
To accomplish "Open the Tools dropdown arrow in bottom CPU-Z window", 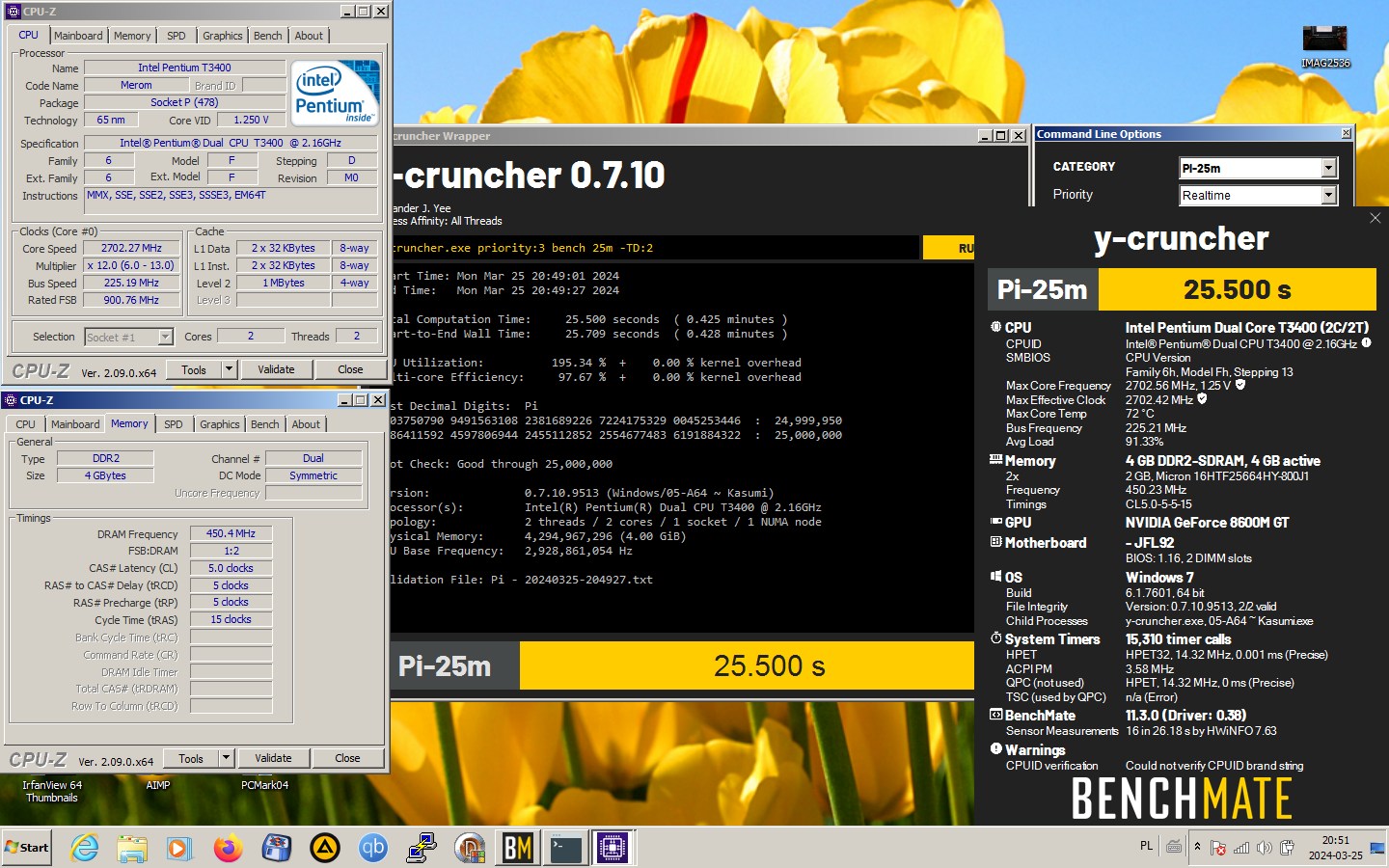I will pyautogui.click(x=227, y=758).
